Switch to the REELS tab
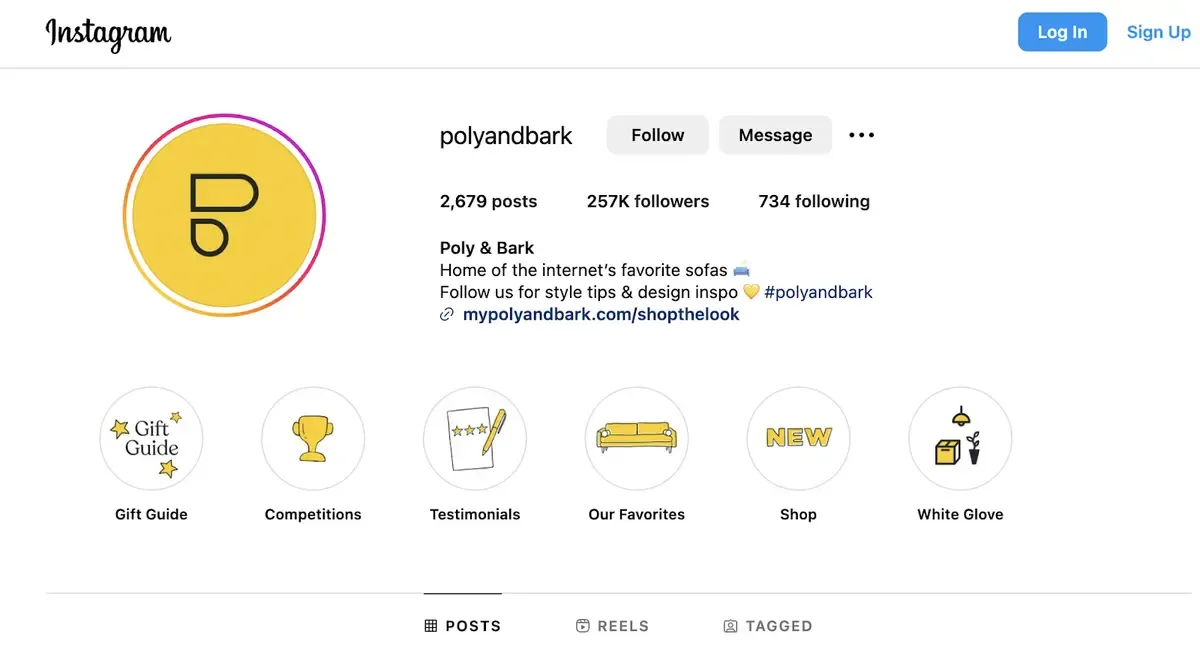Image resolution: width=1200 pixels, height=649 pixels. point(613,625)
